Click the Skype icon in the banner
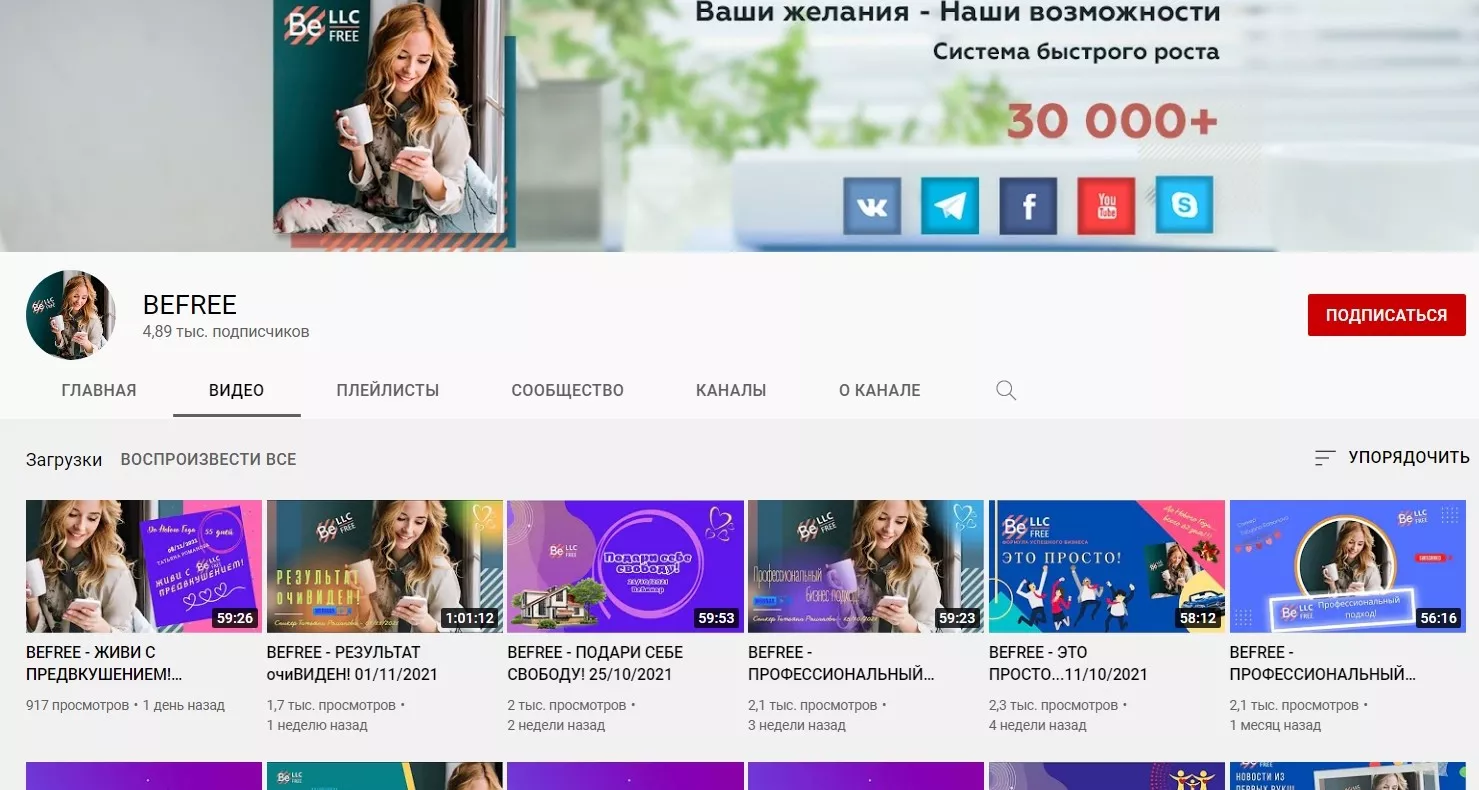This screenshot has width=1479, height=790. [1184, 206]
